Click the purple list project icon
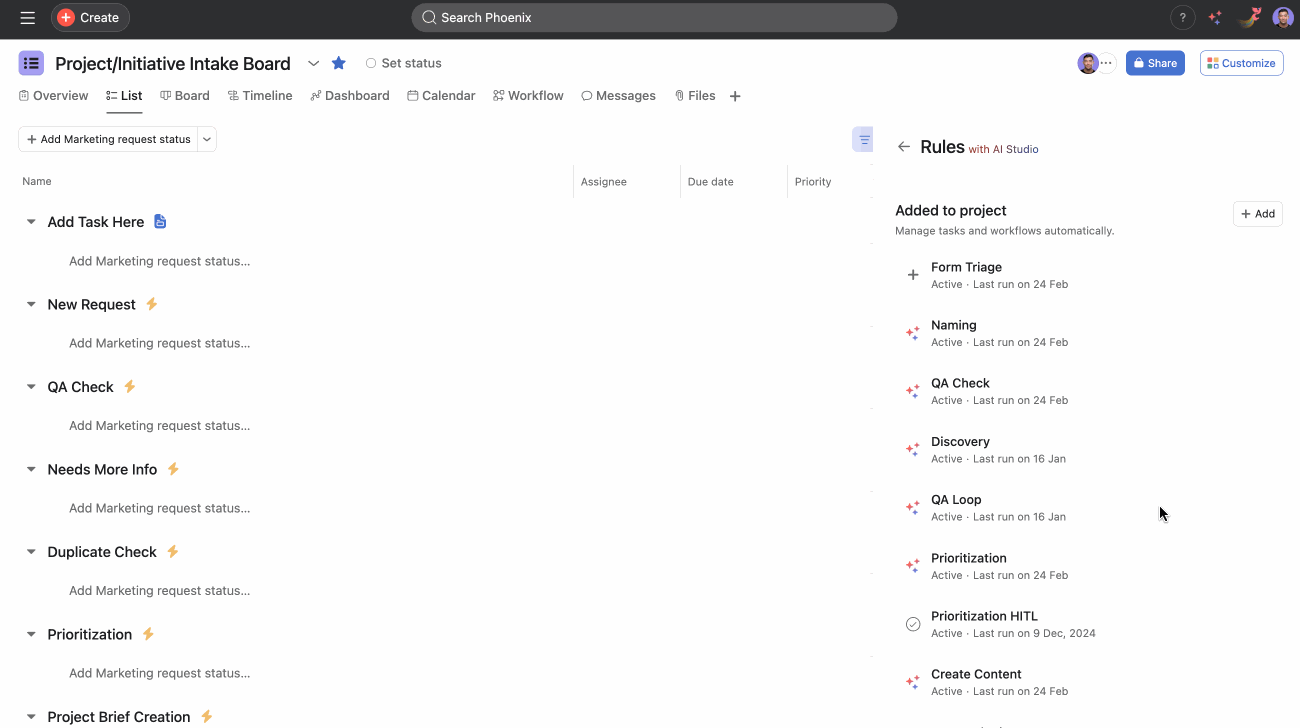1300x728 pixels. pyautogui.click(x=31, y=63)
